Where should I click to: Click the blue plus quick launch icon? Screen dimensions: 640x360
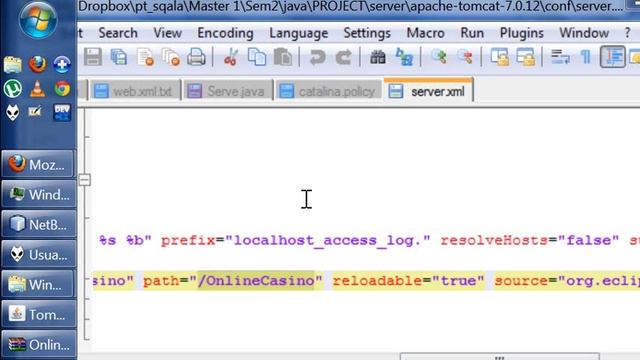click(x=62, y=64)
